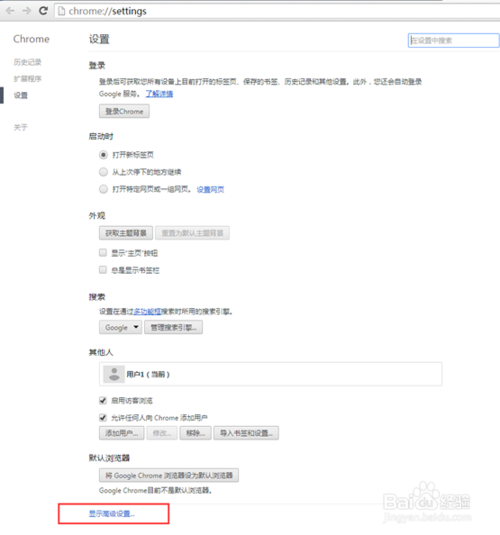Open the 了解详情 link
Viewport: 500px width, 535px height.
pyautogui.click(x=159, y=94)
